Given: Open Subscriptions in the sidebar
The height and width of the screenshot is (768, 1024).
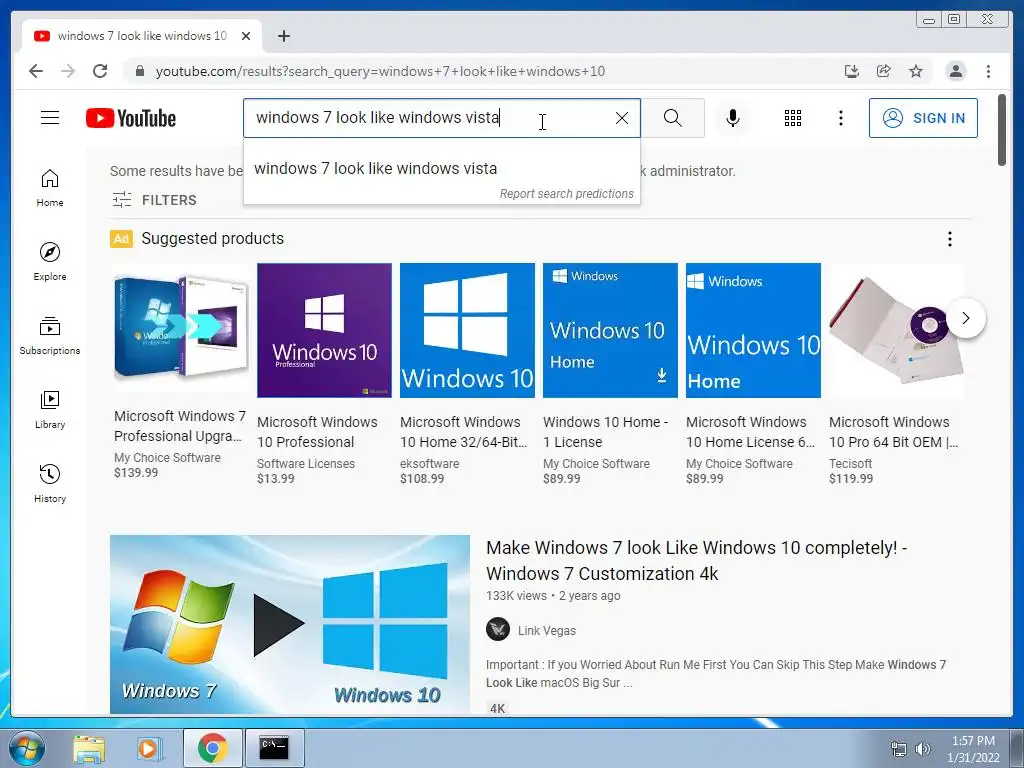Looking at the screenshot, I should (x=50, y=336).
